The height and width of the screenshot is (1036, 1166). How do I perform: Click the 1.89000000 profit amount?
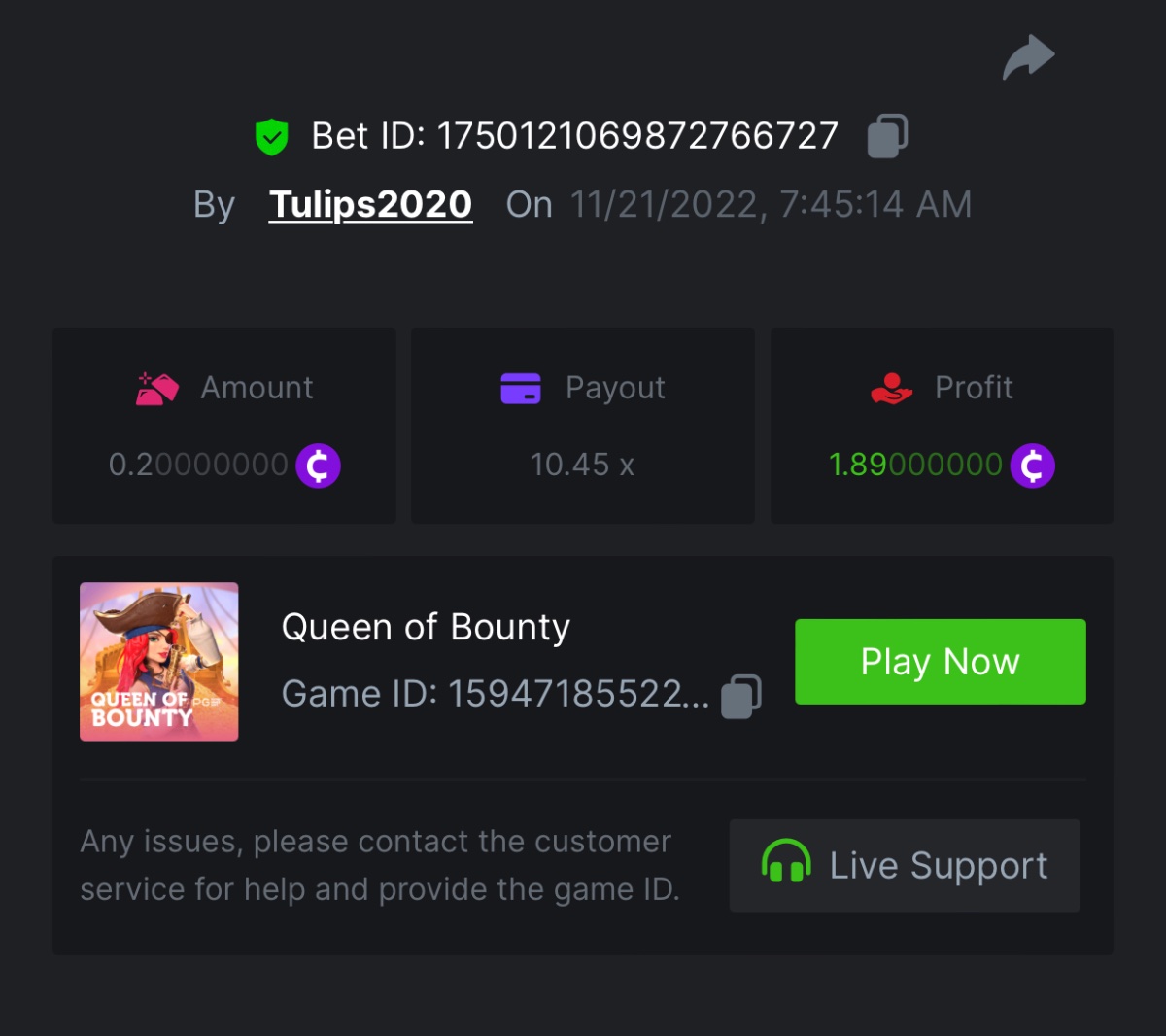[x=915, y=466]
